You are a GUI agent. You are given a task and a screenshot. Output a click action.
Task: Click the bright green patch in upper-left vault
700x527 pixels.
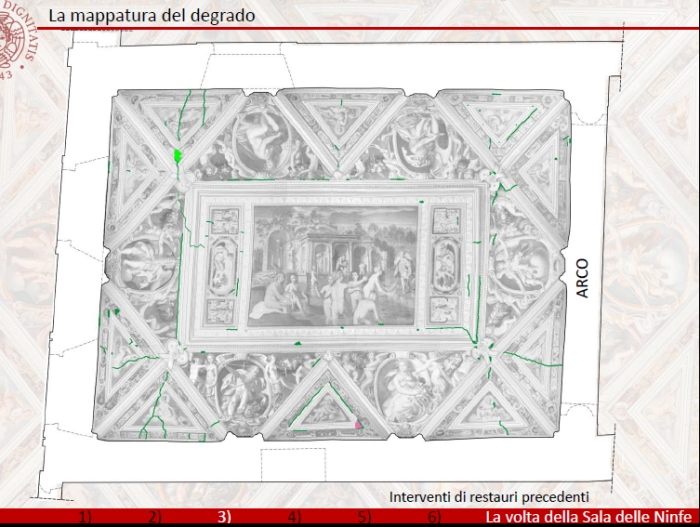point(178,156)
